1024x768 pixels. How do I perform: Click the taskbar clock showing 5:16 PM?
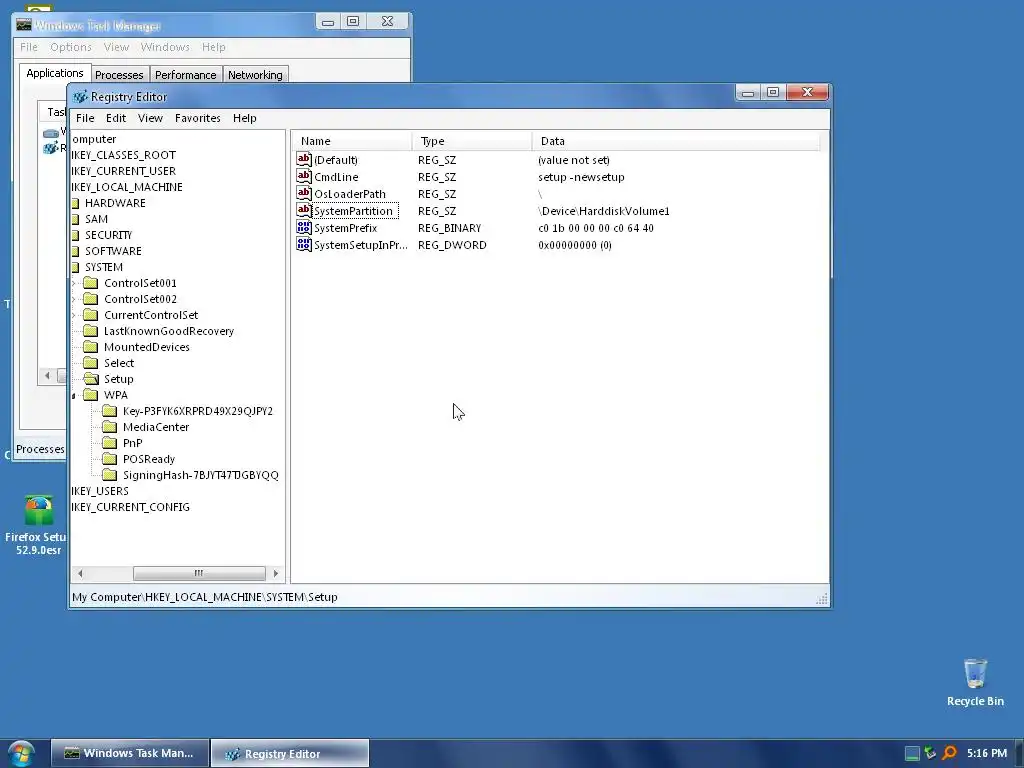pos(987,753)
